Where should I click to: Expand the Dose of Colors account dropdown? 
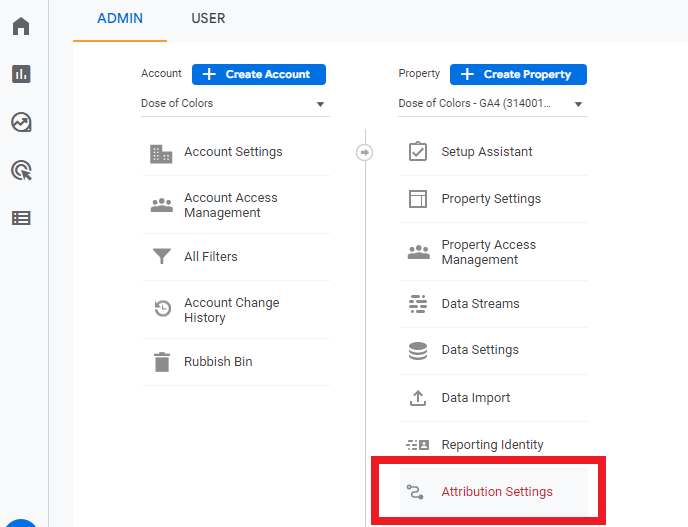pos(235,104)
